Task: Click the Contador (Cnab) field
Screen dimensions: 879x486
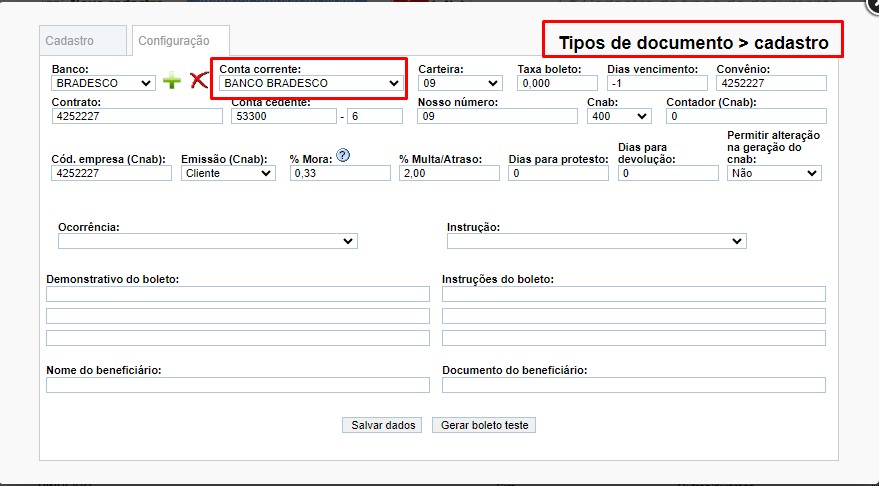Action: tap(746, 116)
